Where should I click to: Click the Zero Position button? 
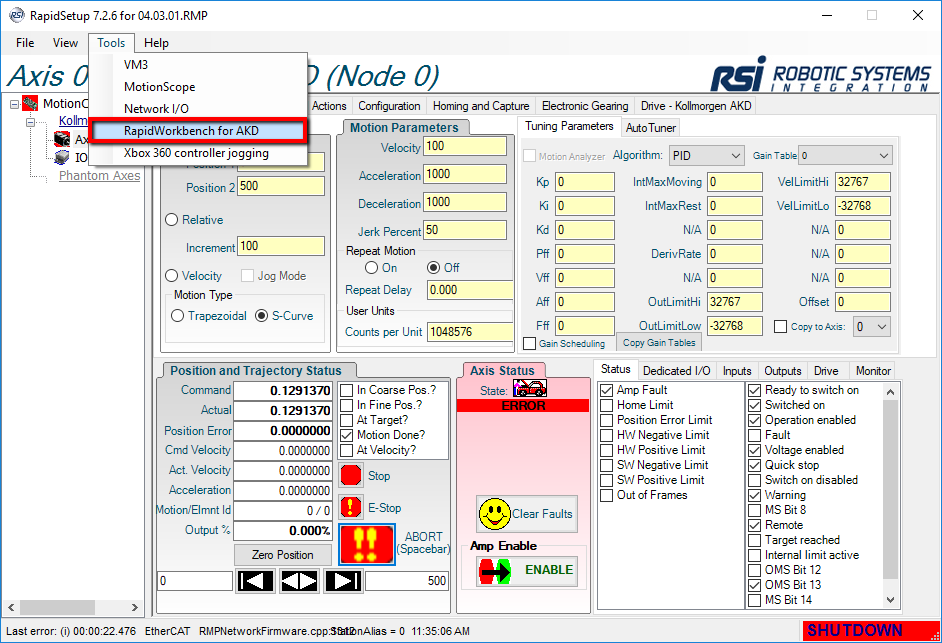tap(282, 555)
